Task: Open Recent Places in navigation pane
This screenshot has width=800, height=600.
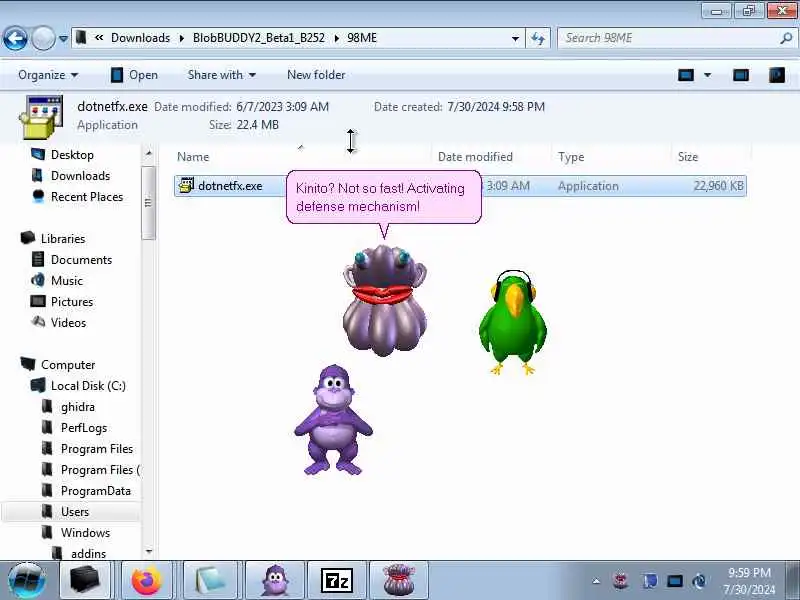Action: [87, 196]
